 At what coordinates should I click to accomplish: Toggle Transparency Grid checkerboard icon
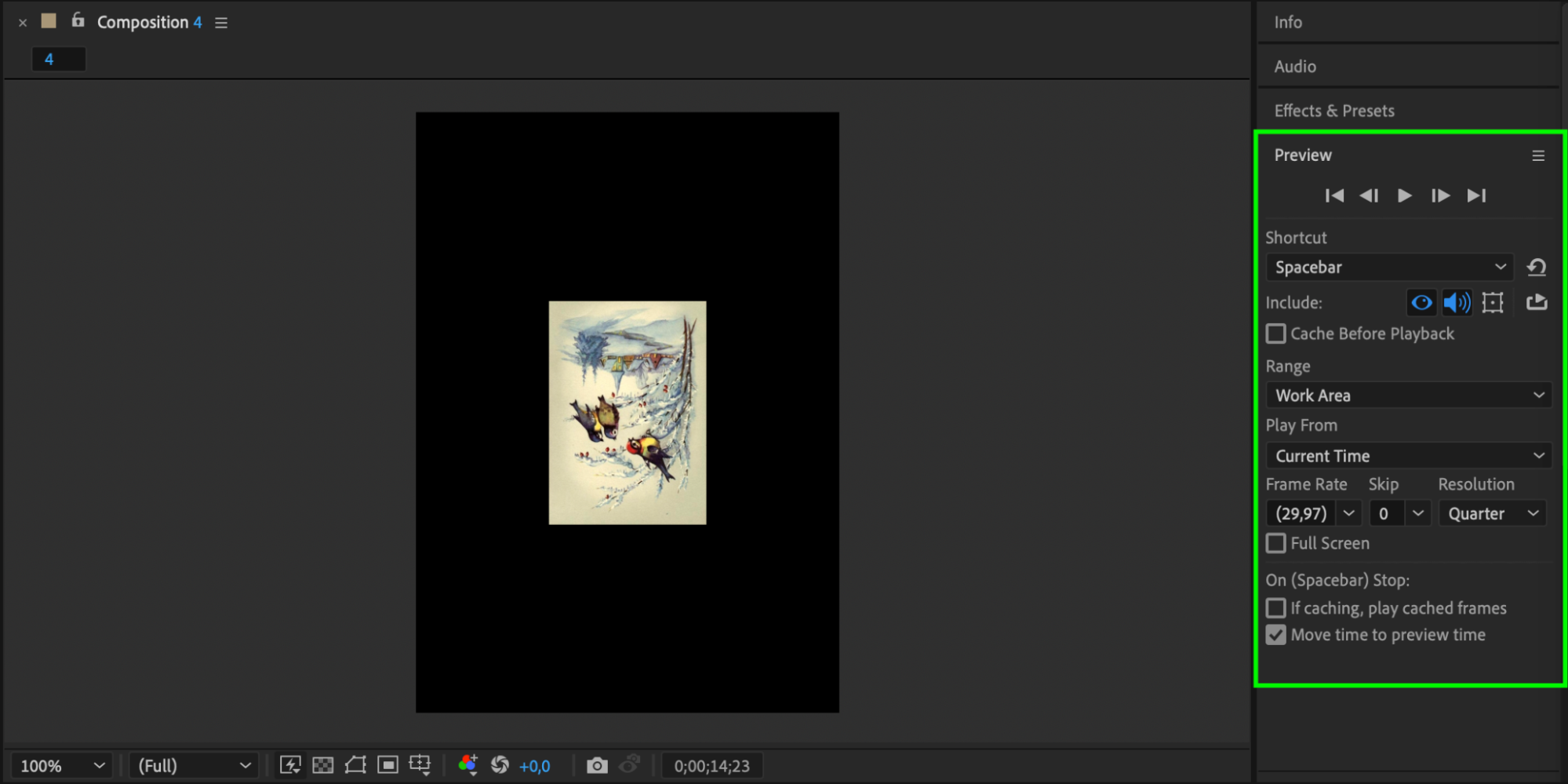[323, 765]
